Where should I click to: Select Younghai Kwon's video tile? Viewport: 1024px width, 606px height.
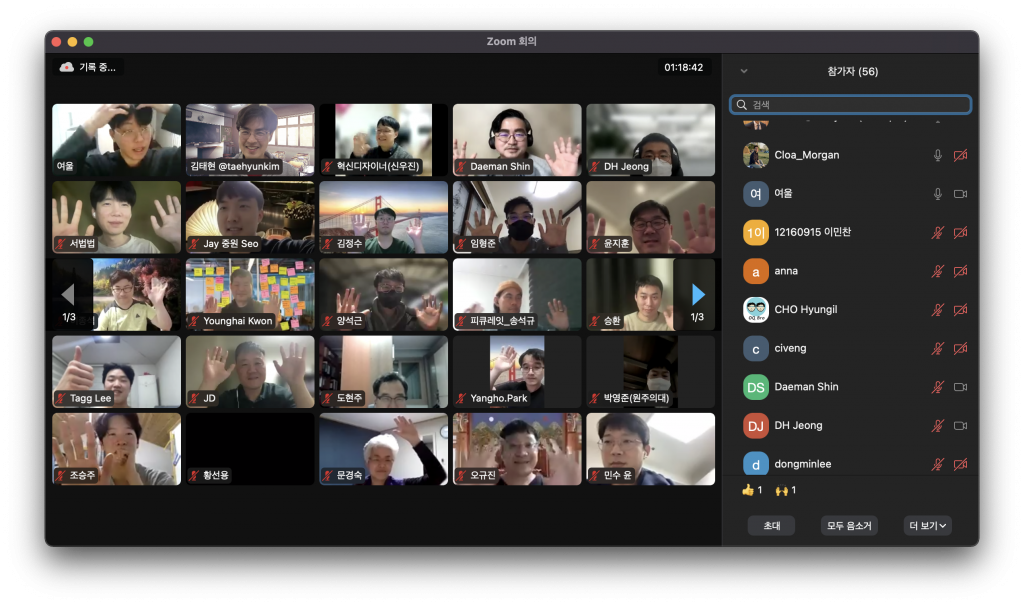(x=250, y=295)
